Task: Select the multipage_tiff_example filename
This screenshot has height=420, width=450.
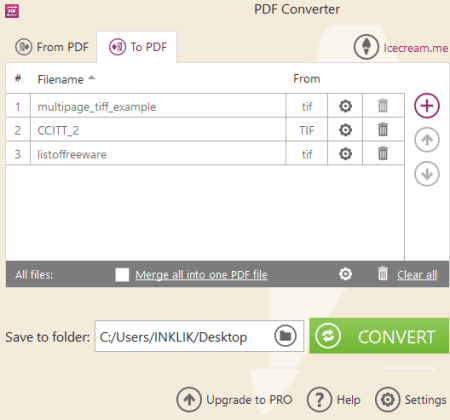Action: coord(97,107)
